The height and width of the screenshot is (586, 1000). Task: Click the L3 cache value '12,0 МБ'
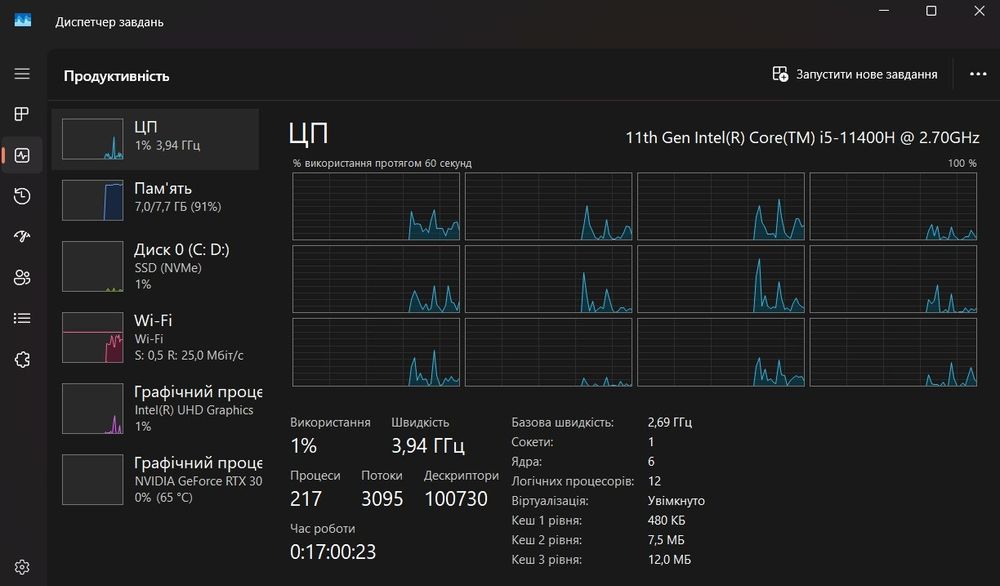[669, 560]
